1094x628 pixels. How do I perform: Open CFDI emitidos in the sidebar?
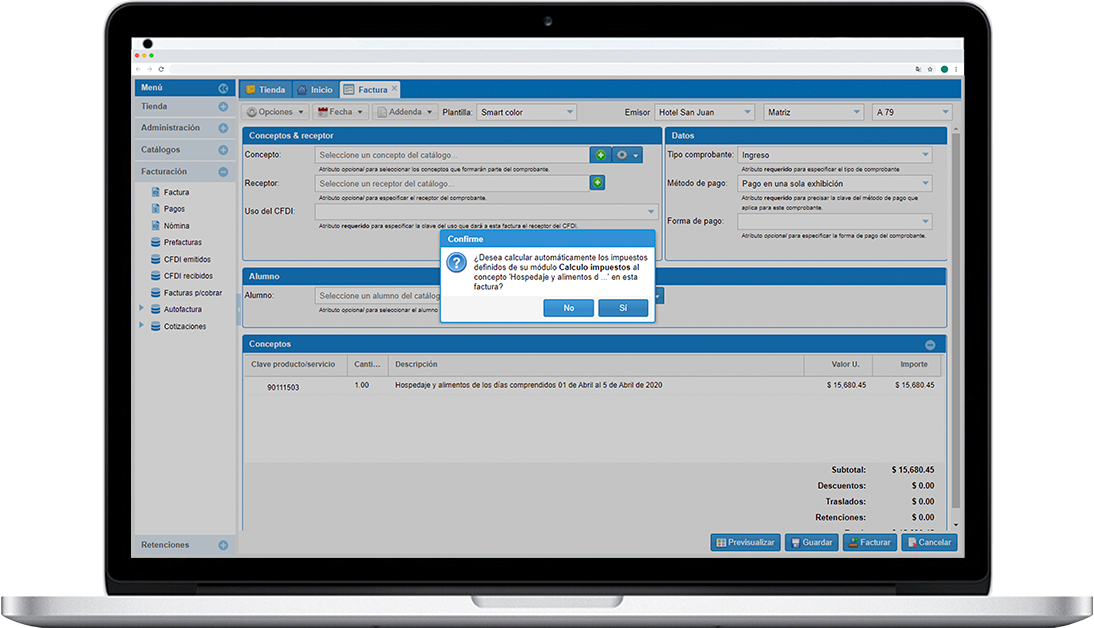click(x=187, y=259)
